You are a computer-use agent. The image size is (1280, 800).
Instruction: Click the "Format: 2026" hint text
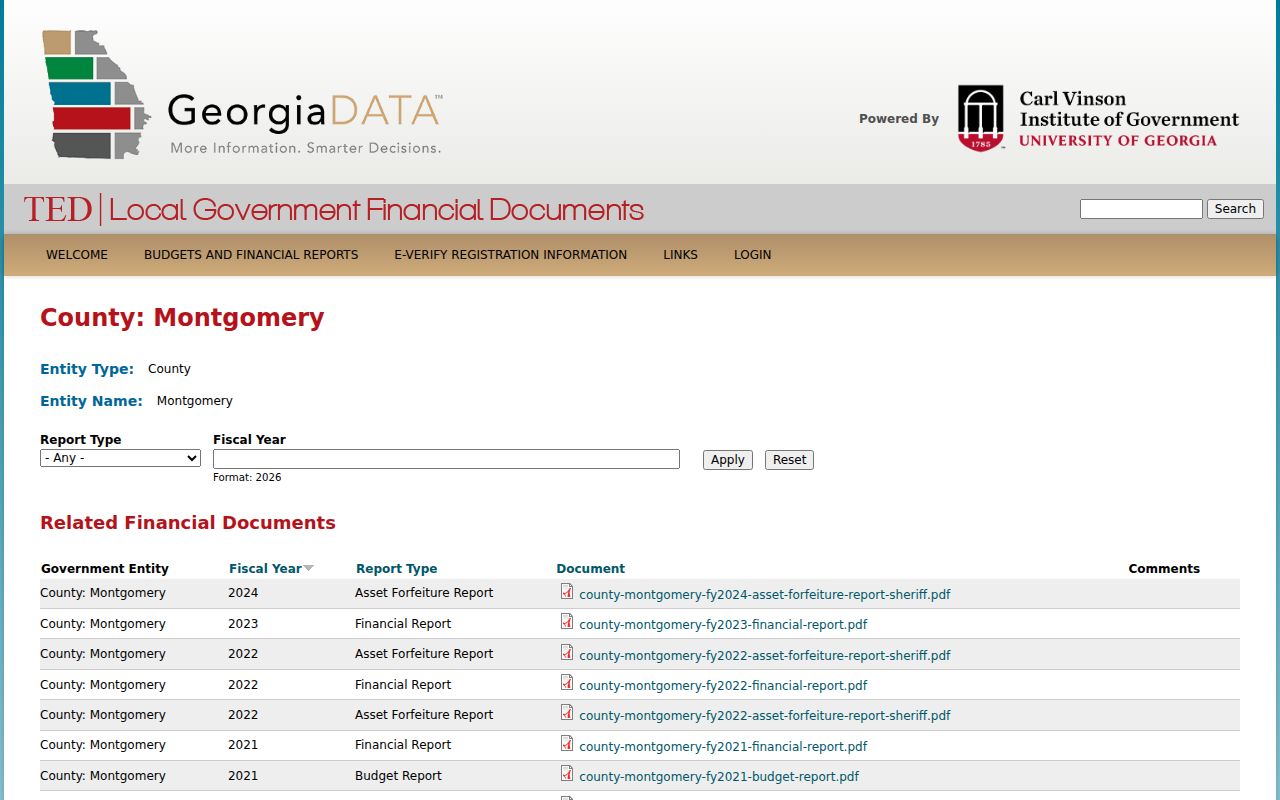247,478
